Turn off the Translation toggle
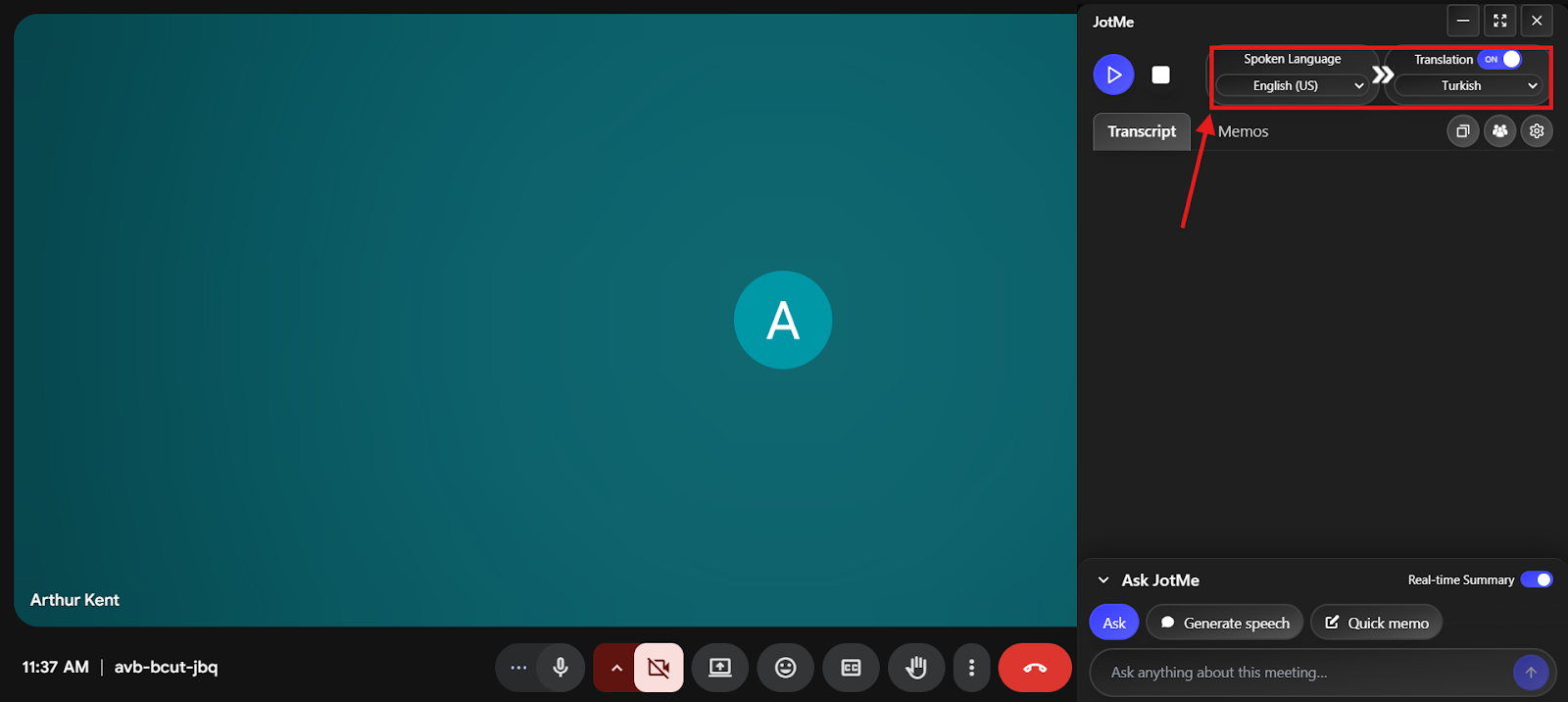The width and height of the screenshot is (1568, 702). pyautogui.click(x=1499, y=60)
